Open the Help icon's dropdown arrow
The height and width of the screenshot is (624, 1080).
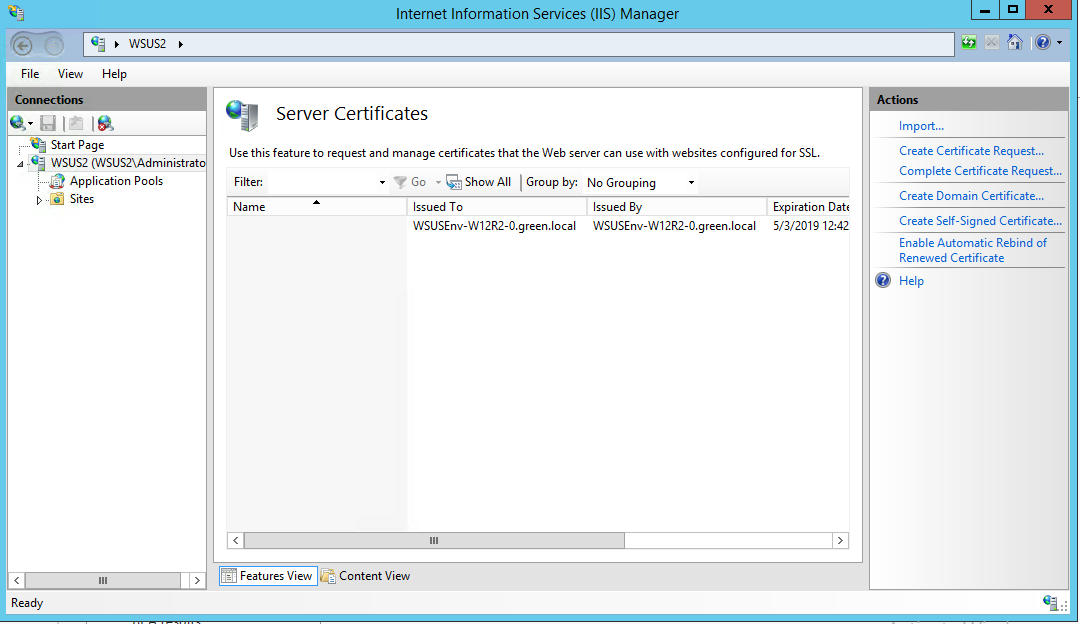tap(1059, 43)
